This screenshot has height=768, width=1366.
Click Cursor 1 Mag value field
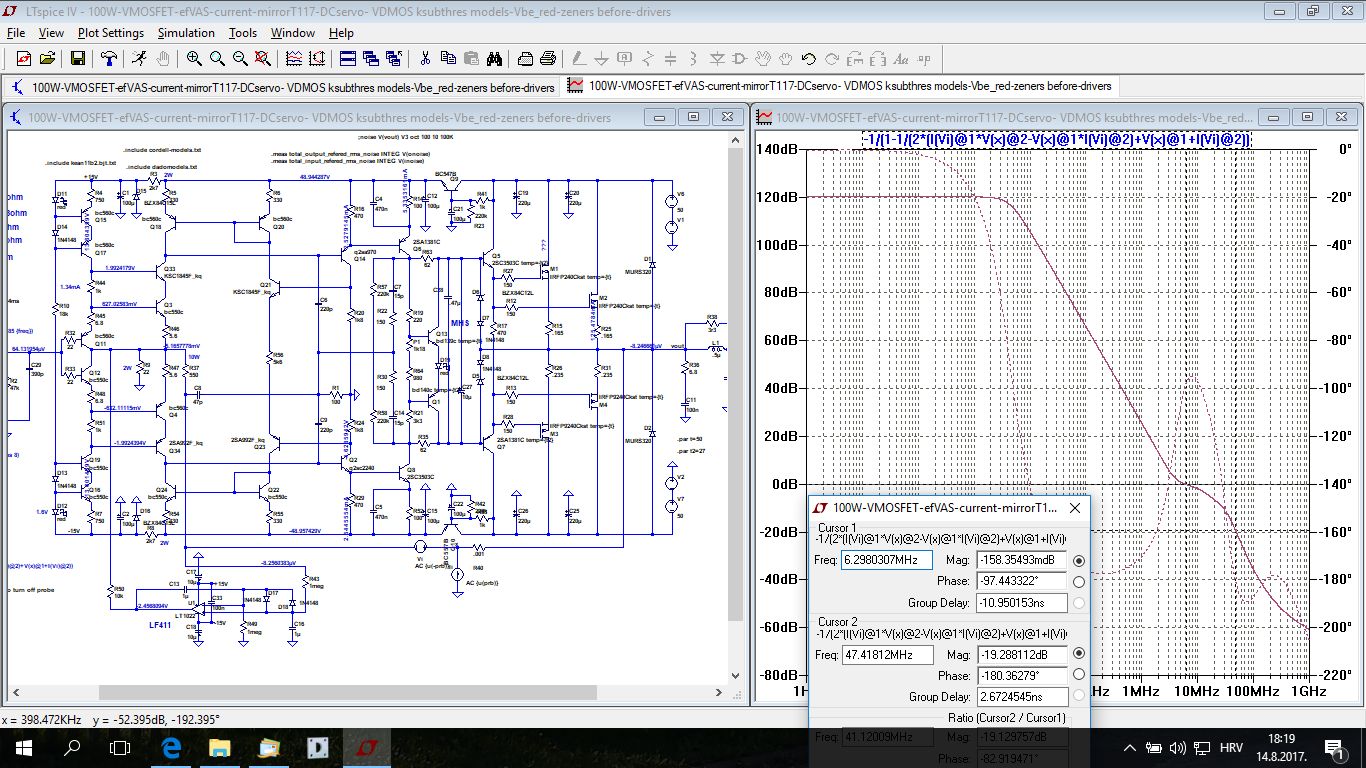click(x=1021, y=560)
